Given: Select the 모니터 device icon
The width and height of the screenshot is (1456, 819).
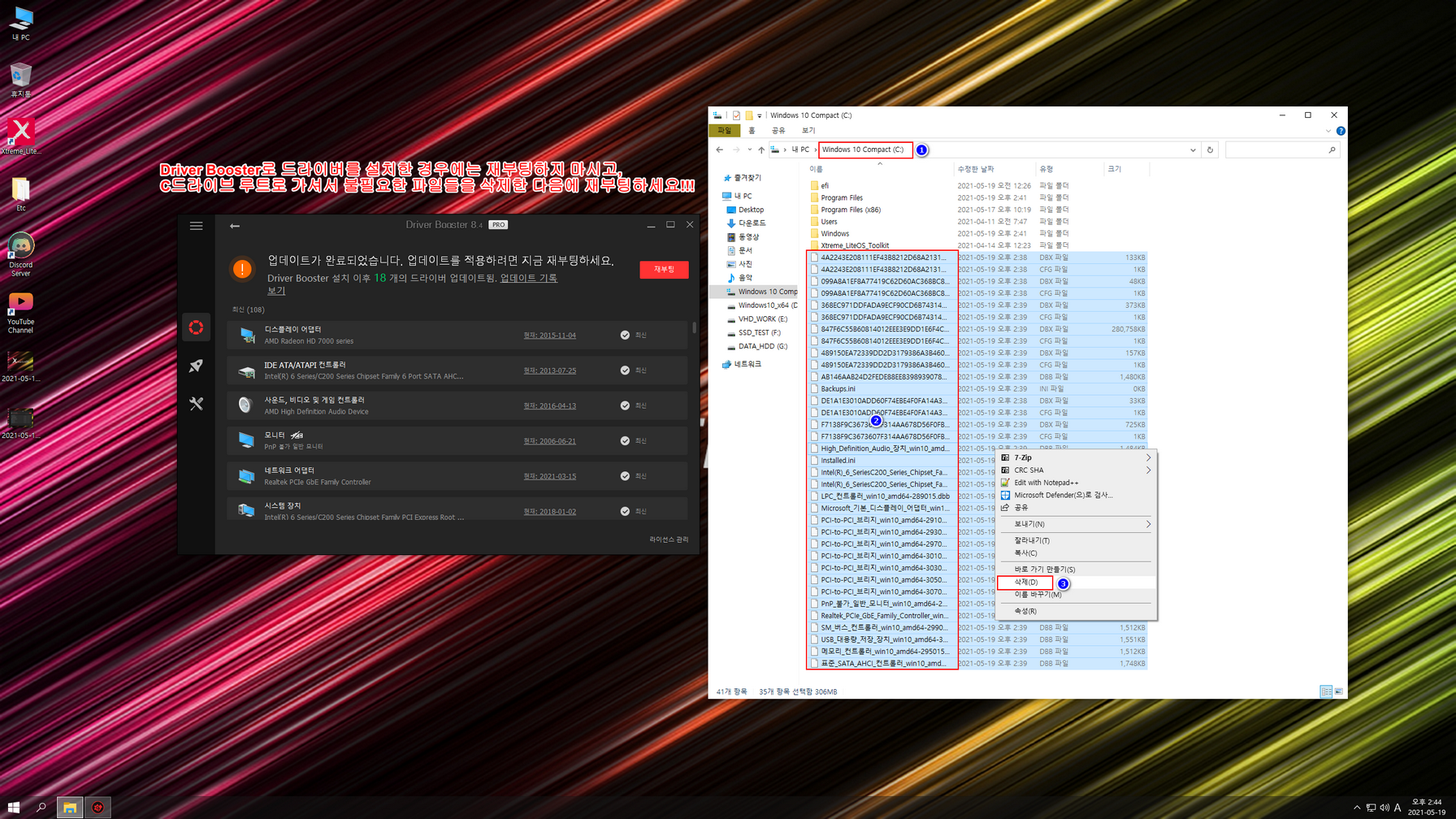Looking at the screenshot, I should click(246, 440).
